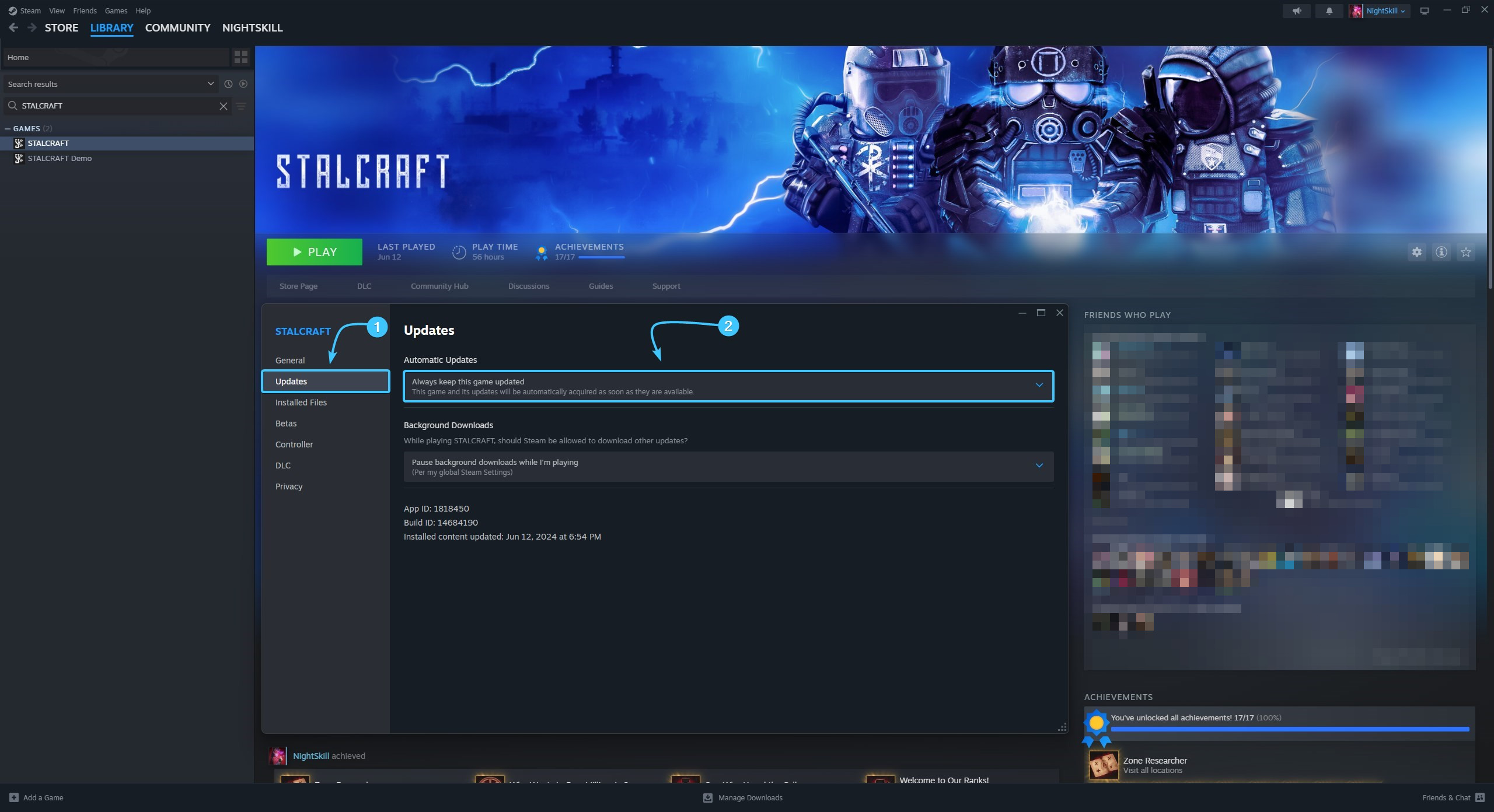Collapse the GAMES category in sidebar

8,128
